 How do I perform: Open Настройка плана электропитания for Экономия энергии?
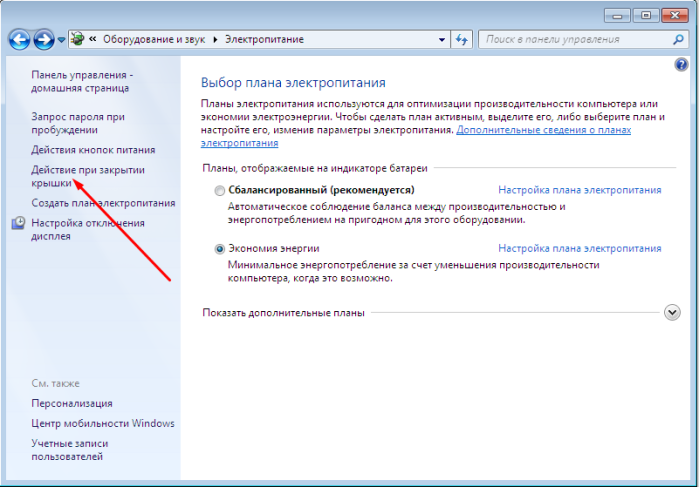[580, 248]
